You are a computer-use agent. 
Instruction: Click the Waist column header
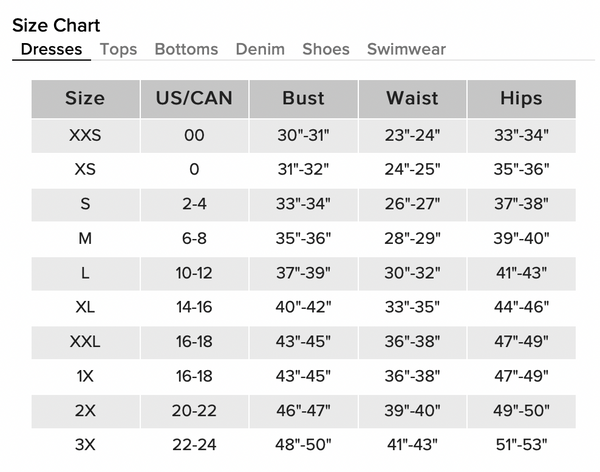412,99
